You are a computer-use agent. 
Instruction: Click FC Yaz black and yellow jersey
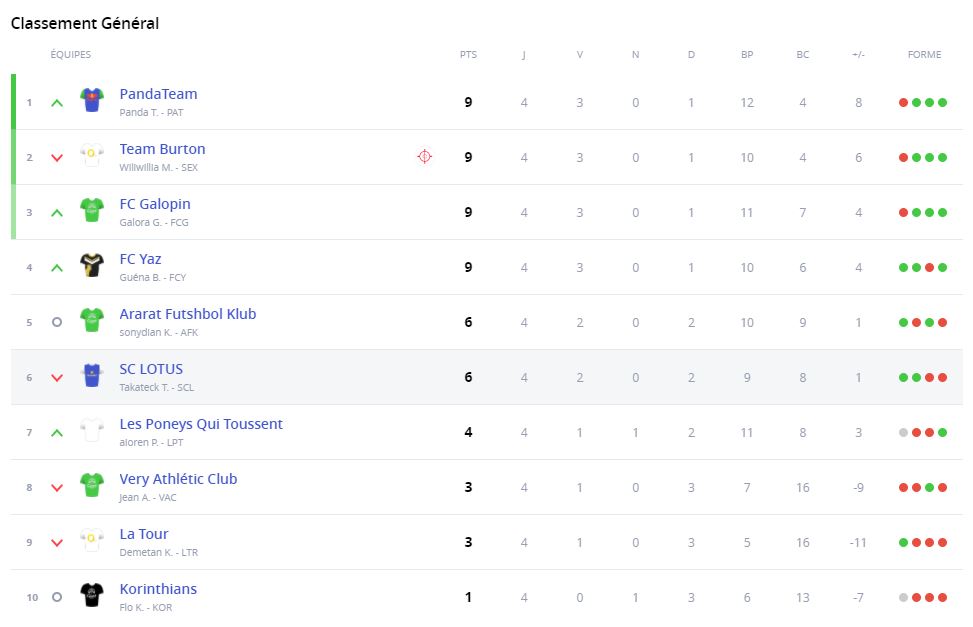(x=92, y=266)
